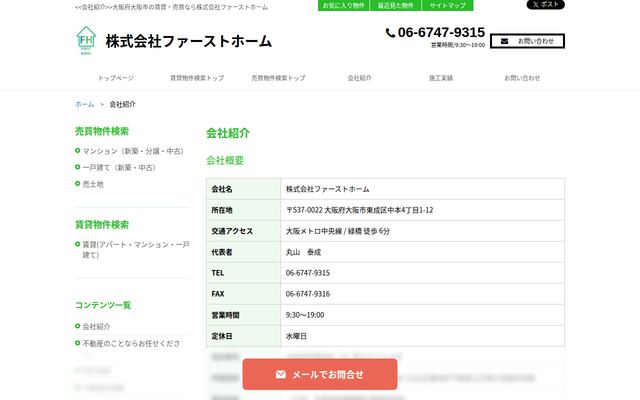Open 一戸建て（新築・中古） sidebar link
Image resolution: width=640 pixels, height=400 pixels.
119,168
